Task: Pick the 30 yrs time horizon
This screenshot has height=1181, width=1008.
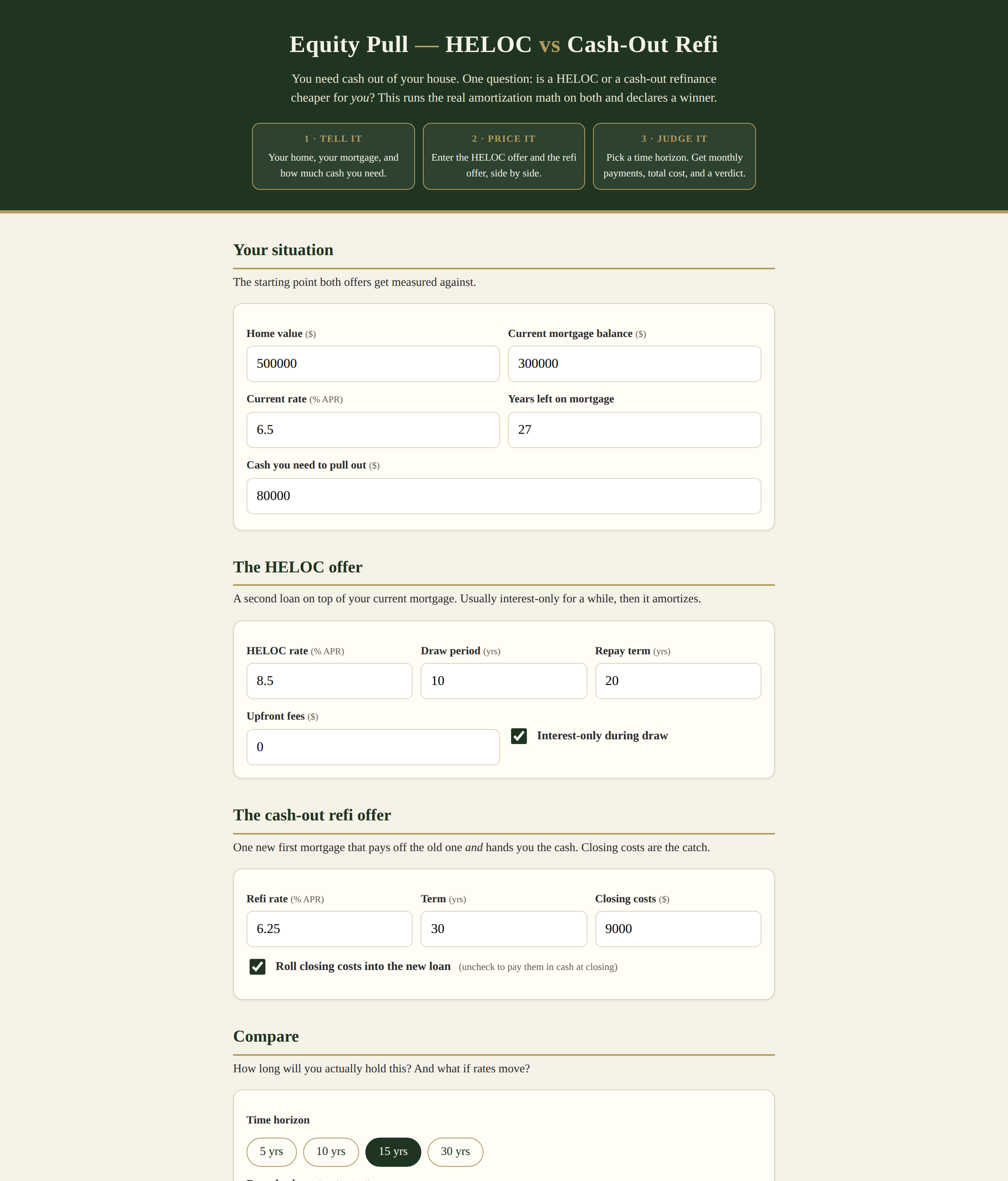Action: [x=456, y=1151]
